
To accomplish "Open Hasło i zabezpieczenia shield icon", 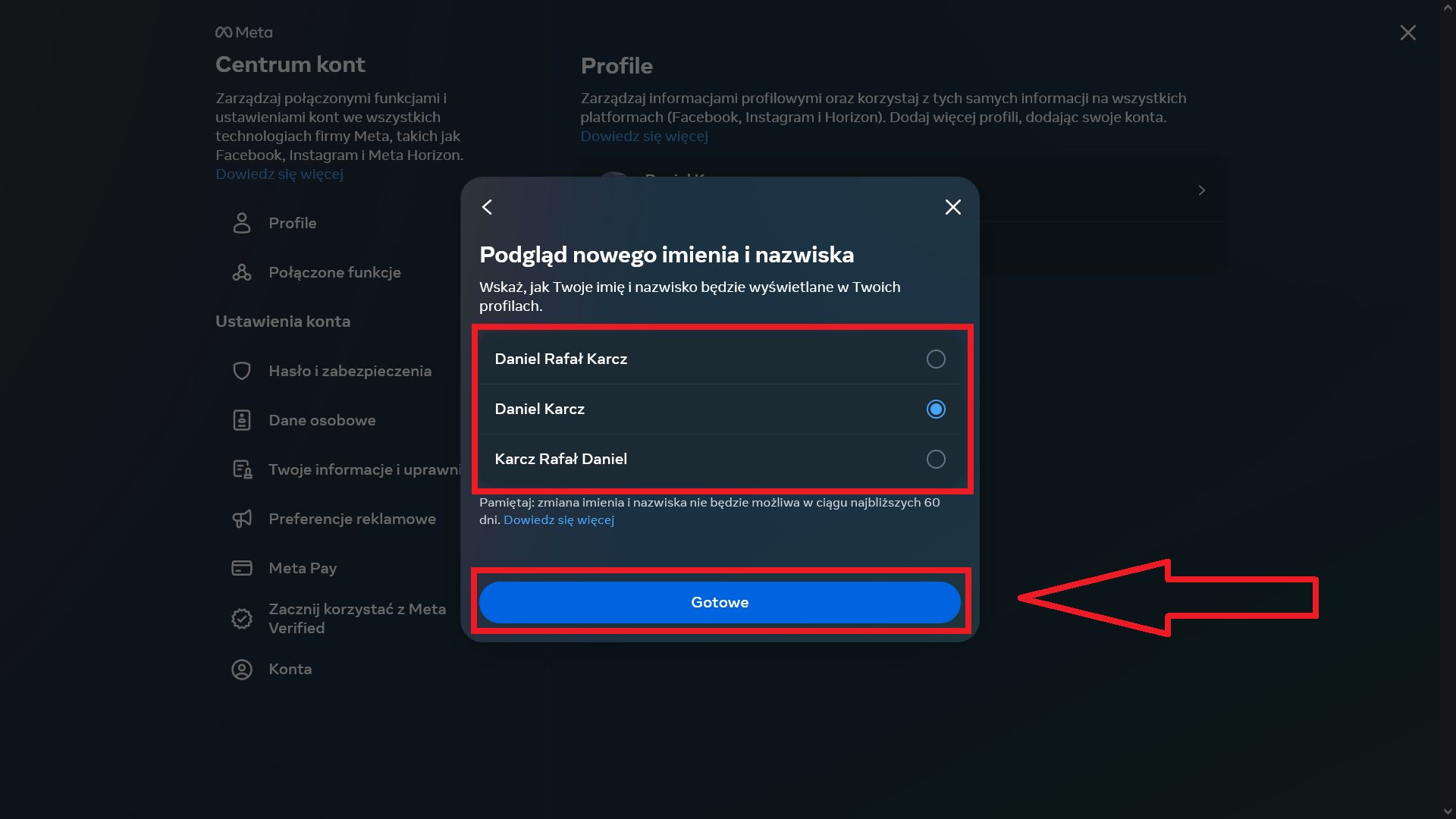I will 241,370.
